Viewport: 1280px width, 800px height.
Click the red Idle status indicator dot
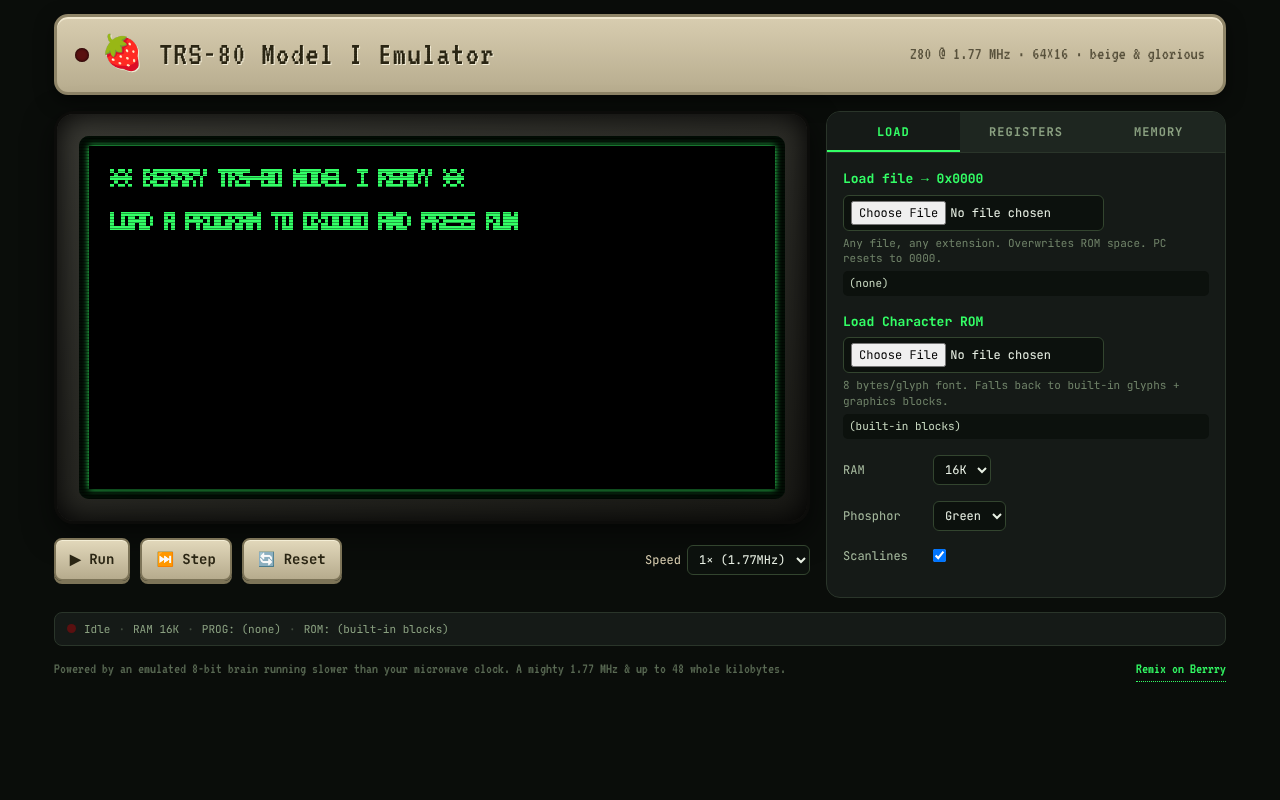pos(71,629)
